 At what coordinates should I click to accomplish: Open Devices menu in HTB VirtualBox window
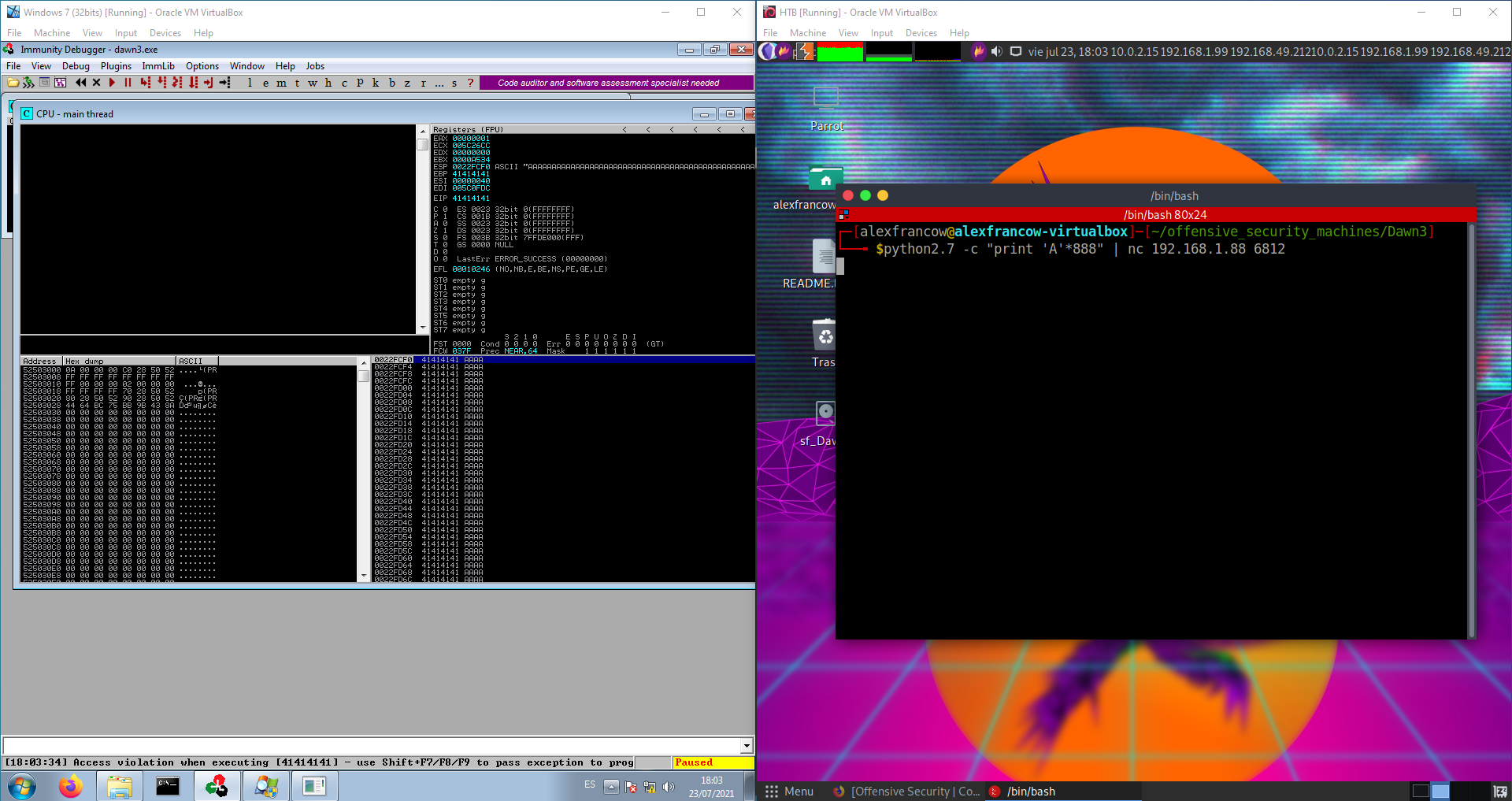pyautogui.click(x=921, y=33)
